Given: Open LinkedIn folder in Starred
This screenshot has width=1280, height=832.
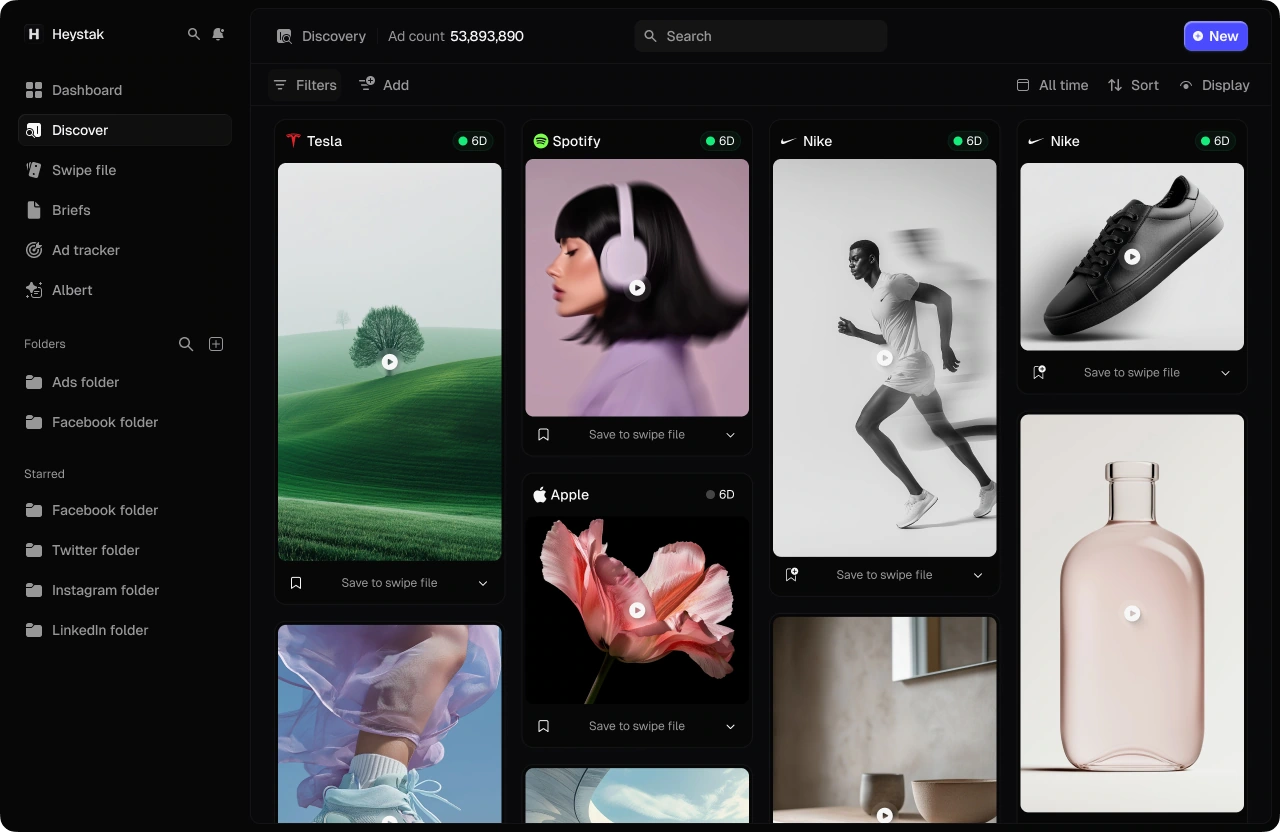Looking at the screenshot, I should click(x=125, y=630).
